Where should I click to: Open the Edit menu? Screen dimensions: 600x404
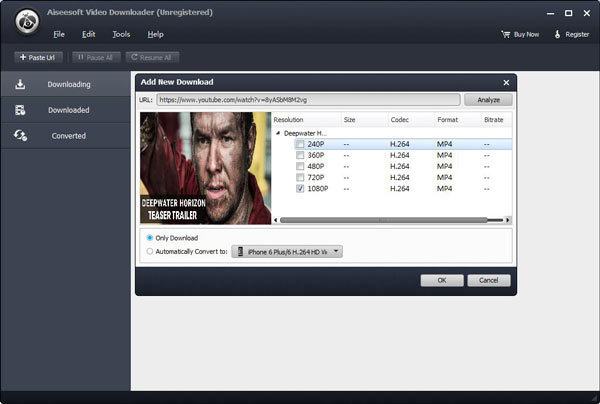tap(88, 34)
